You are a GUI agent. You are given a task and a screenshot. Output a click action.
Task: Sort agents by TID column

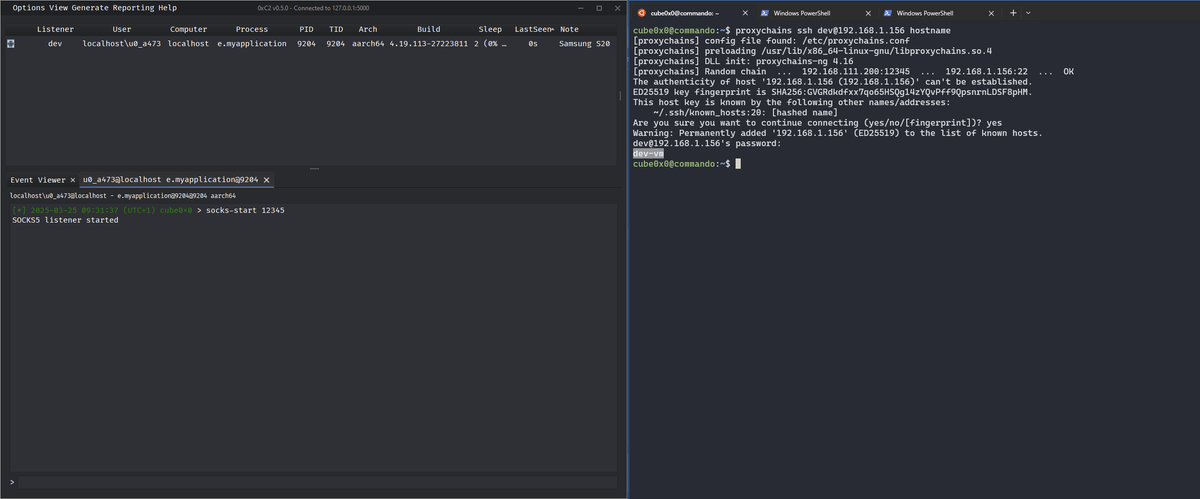pos(336,30)
